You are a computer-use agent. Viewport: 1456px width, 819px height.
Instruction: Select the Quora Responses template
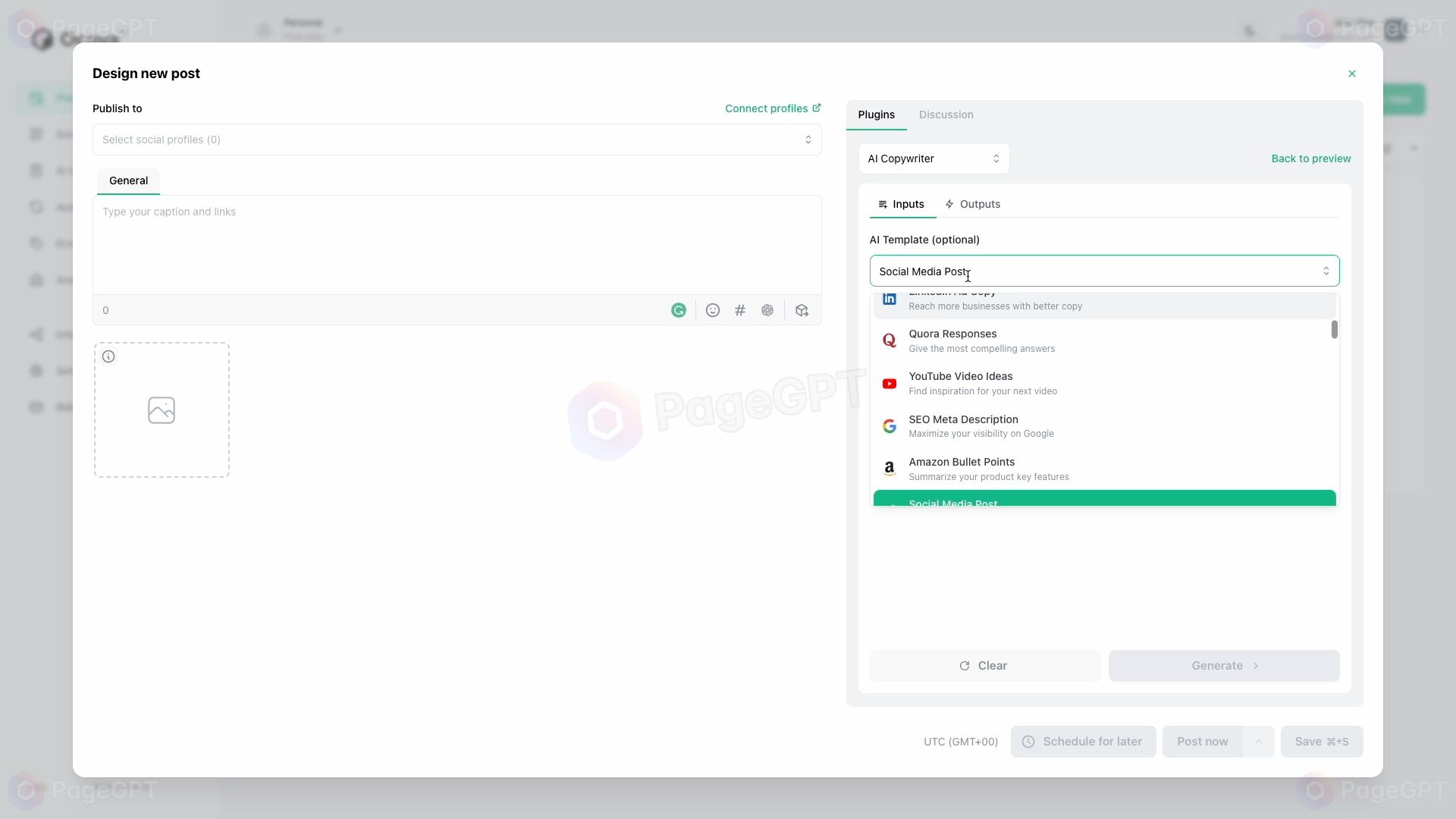[x=1104, y=340]
